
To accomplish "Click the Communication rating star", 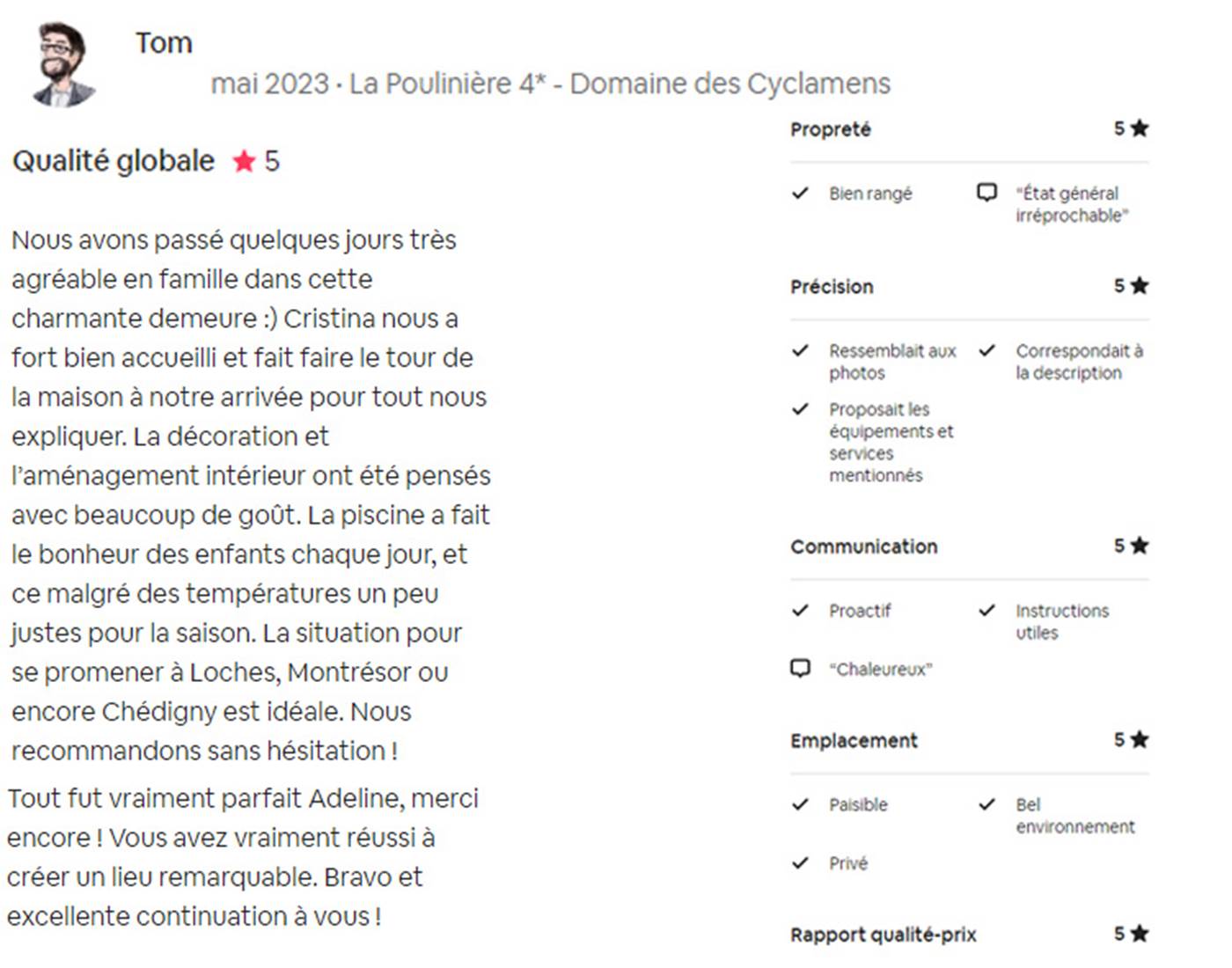I will 1140,546.
